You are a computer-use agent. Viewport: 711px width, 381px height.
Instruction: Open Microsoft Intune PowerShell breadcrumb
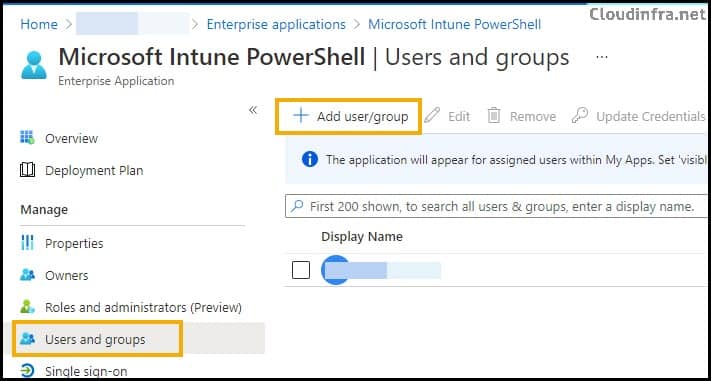click(x=454, y=24)
